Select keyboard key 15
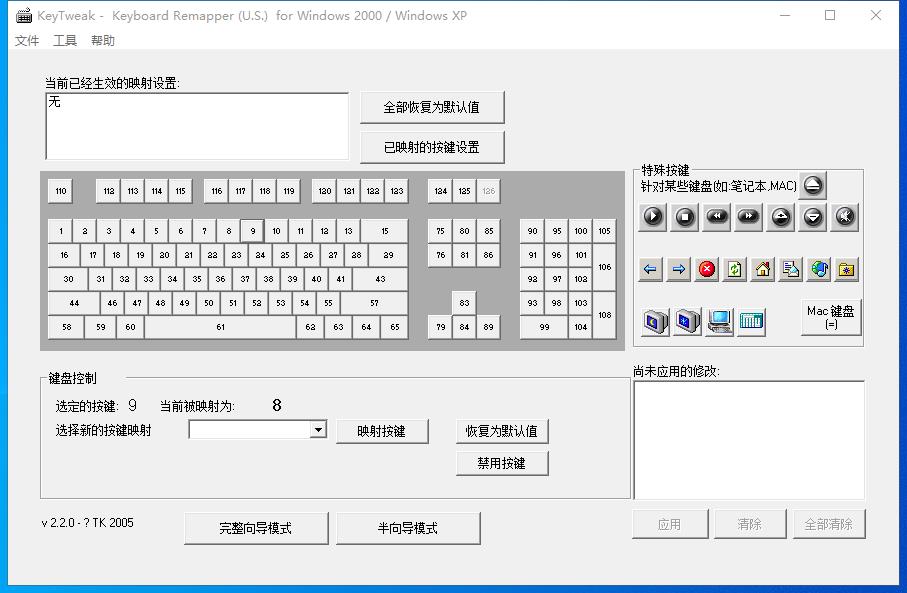The image size is (907, 593). (x=385, y=231)
